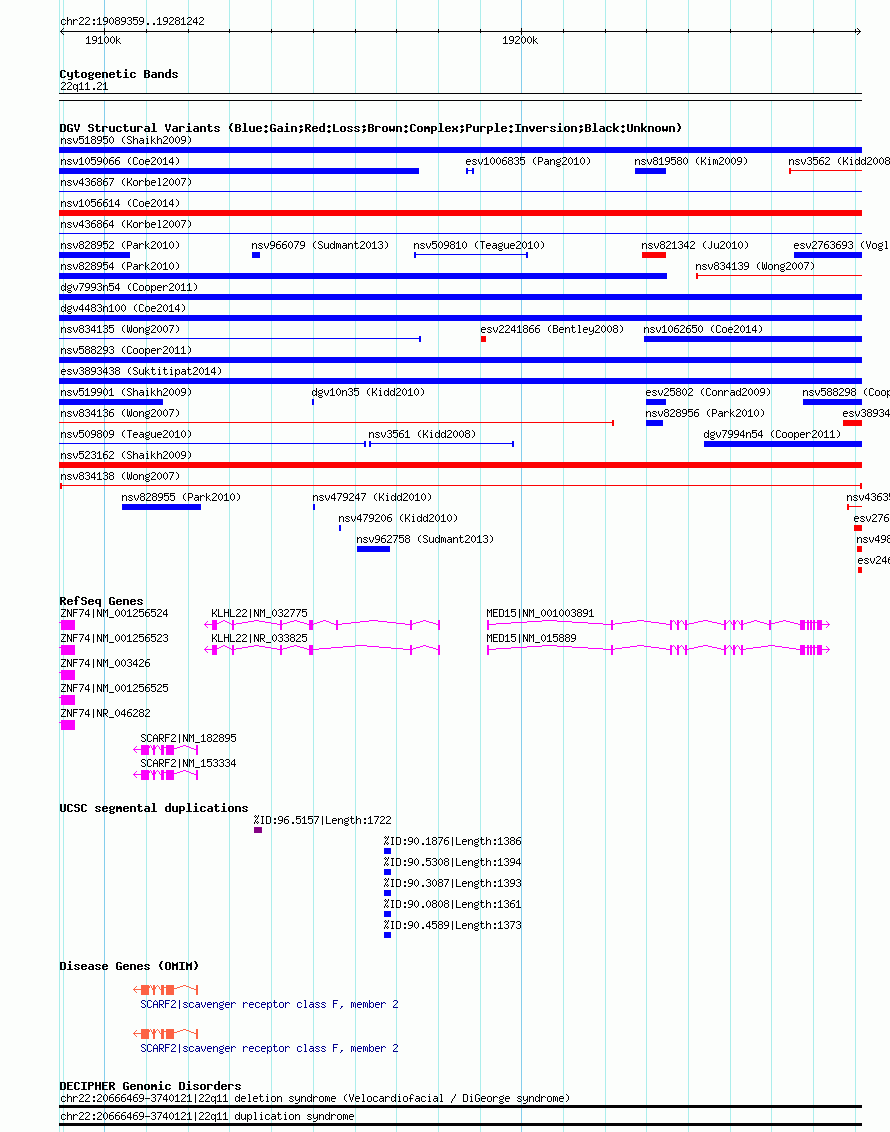Screen dimensions: 890x1132
Task: Click the nsv821342 (Ju2010) label
Action: point(695,245)
